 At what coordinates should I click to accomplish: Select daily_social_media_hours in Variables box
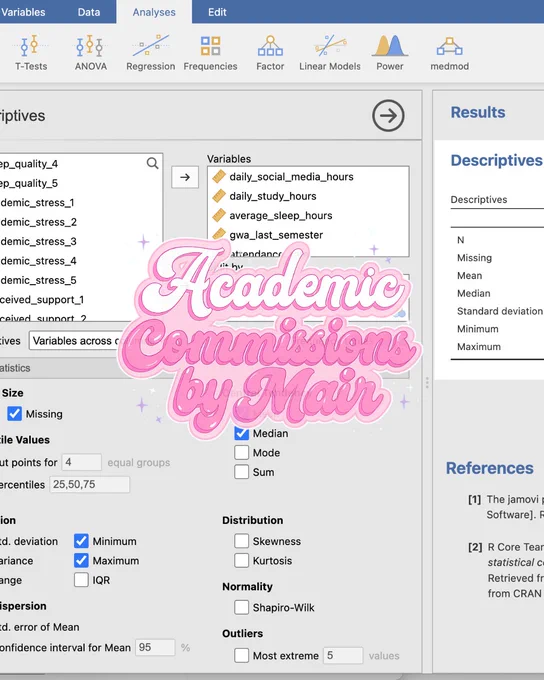click(x=308, y=177)
